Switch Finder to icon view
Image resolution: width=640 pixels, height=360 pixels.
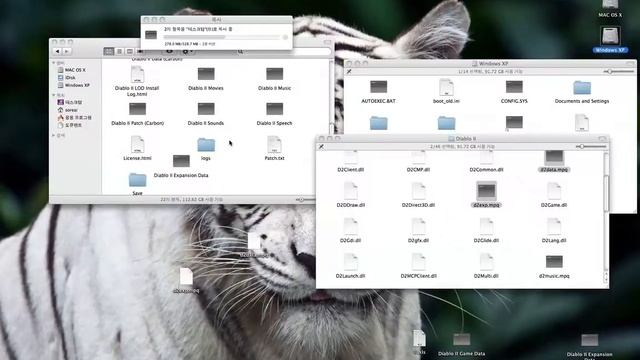109,51
